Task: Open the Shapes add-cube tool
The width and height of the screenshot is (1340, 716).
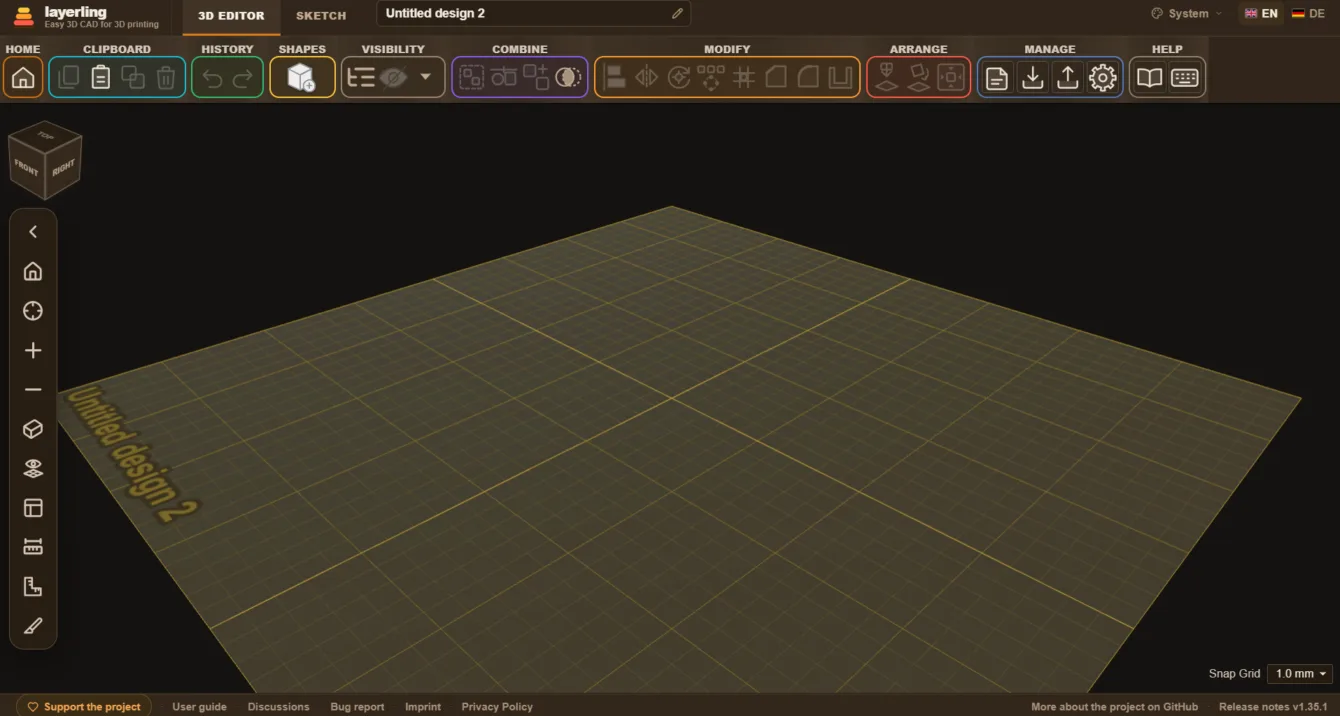Action: coord(301,77)
